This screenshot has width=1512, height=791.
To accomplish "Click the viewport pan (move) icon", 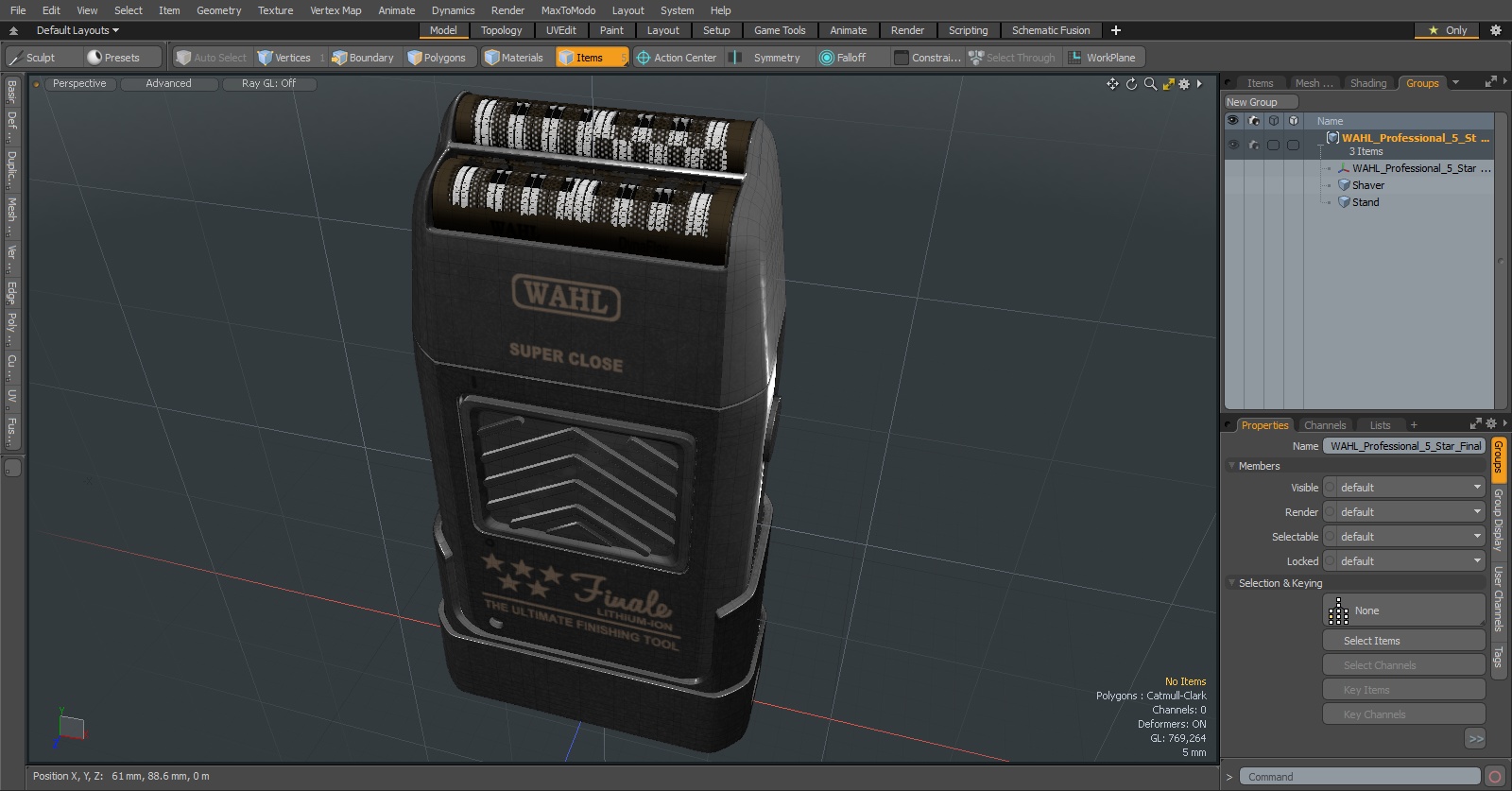I will [x=1112, y=84].
